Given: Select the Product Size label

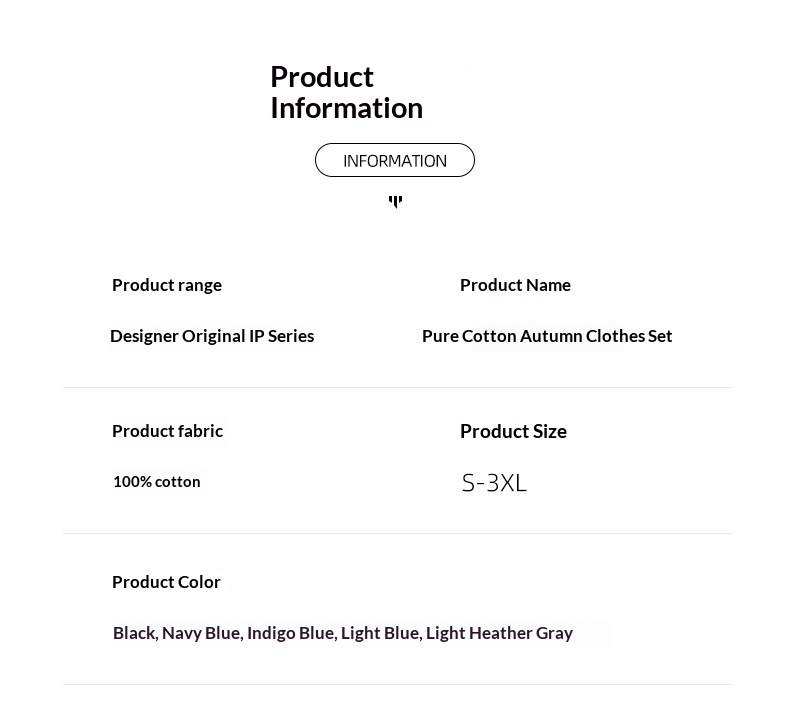Looking at the screenshot, I should click(513, 431).
